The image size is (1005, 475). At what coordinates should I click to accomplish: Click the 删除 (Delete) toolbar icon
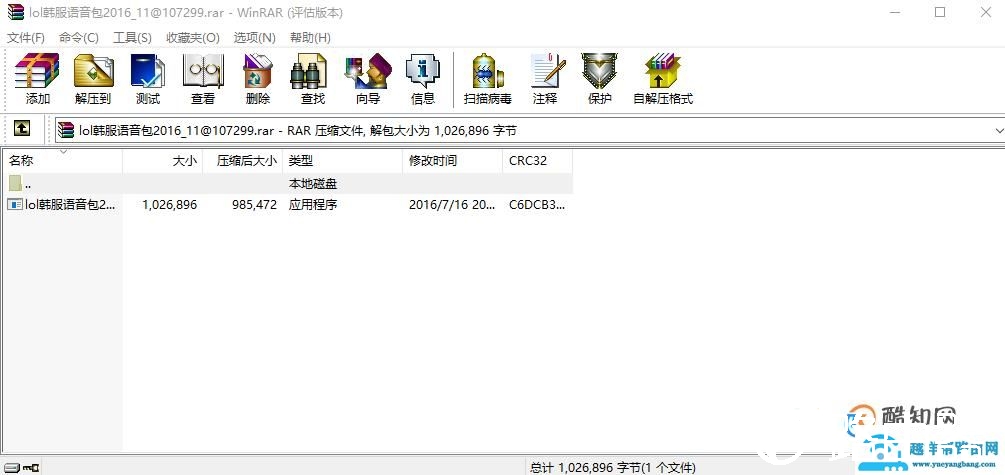tap(258, 78)
